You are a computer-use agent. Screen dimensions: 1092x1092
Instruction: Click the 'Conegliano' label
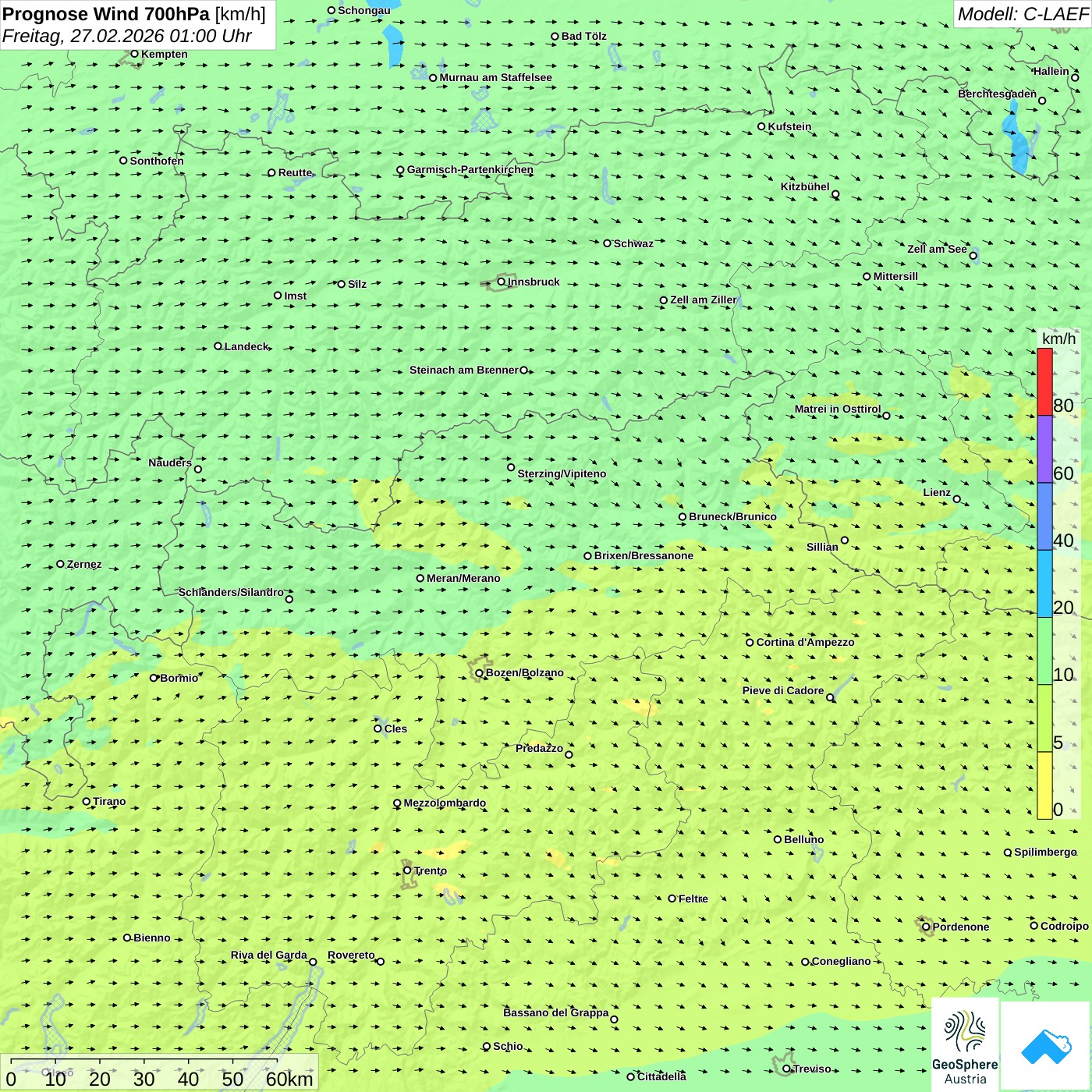pyautogui.click(x=841, y=961)
